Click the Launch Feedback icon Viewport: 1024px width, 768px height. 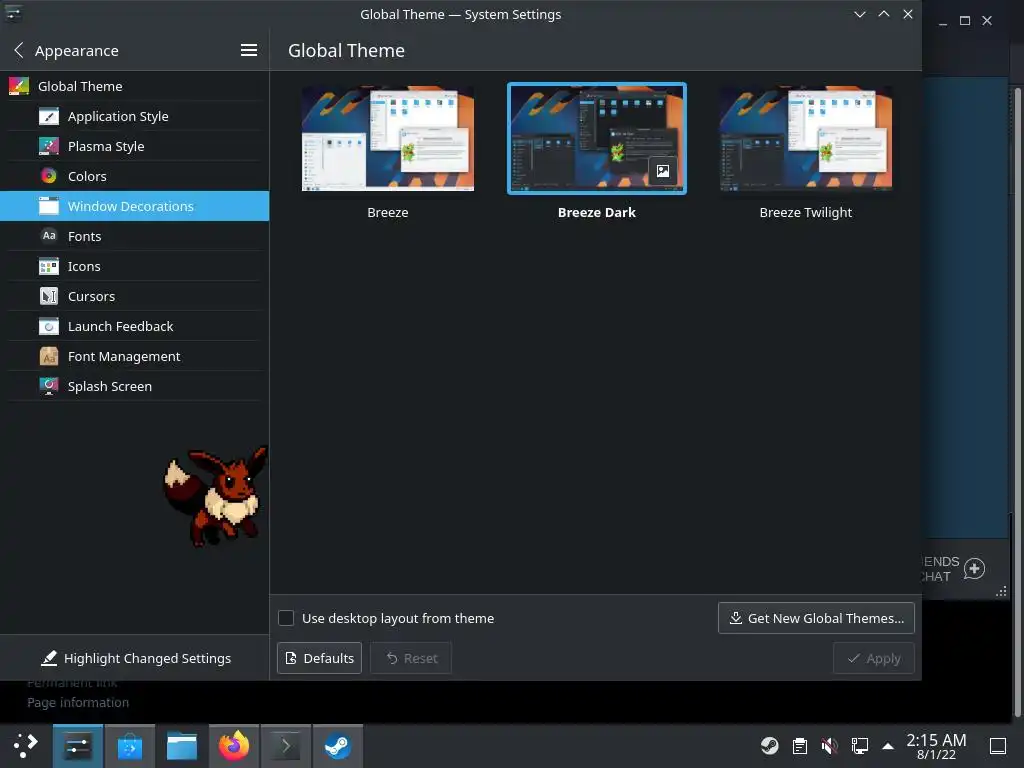pos(49,326)
